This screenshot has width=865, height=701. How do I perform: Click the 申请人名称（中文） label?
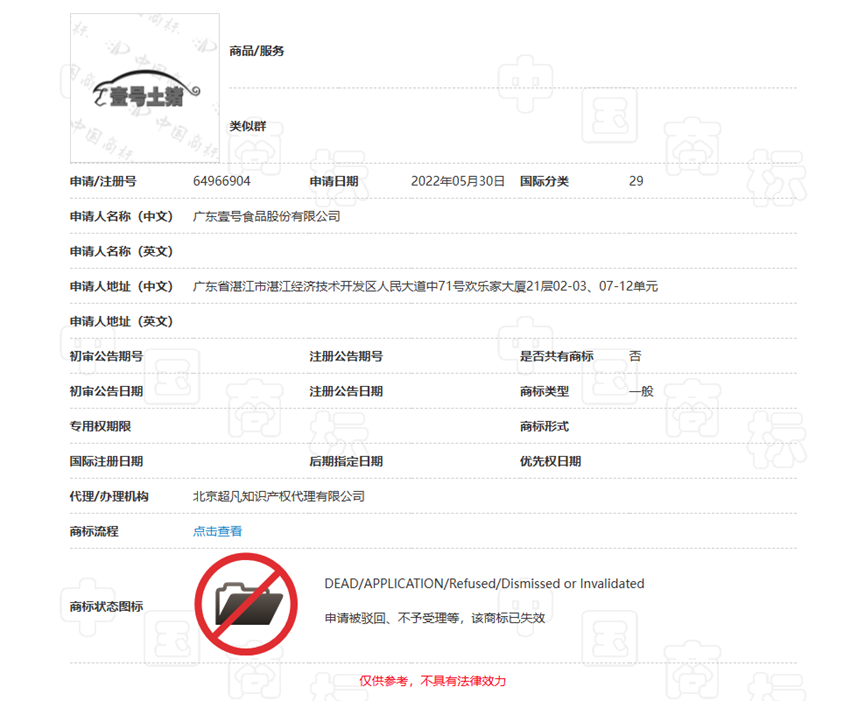(x=121, y=216)
